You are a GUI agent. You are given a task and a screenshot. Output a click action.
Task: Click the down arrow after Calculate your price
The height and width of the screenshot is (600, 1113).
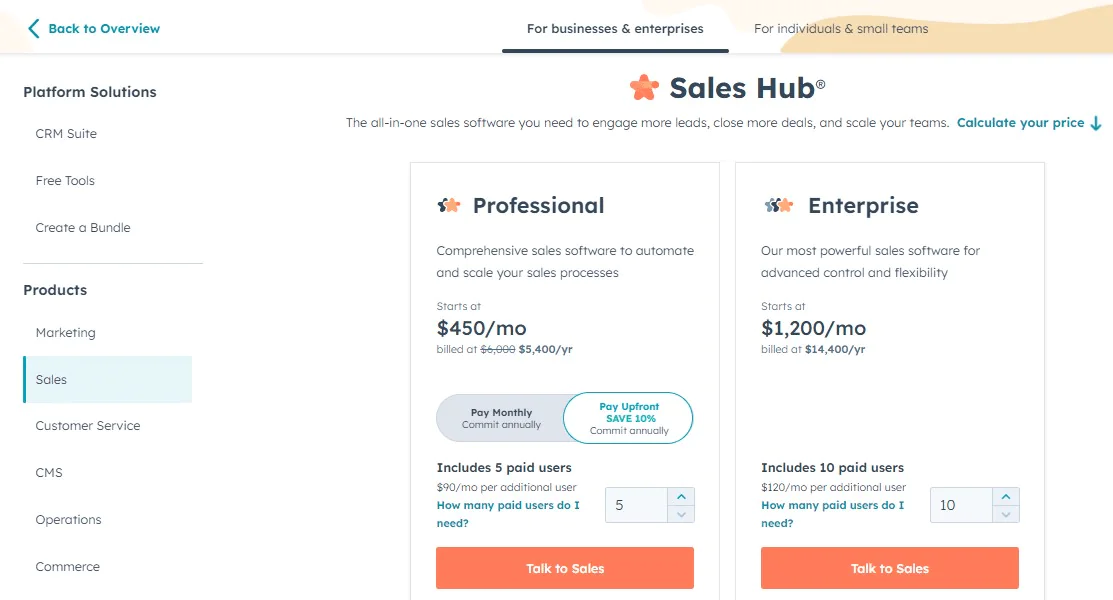coord(1096,123)
